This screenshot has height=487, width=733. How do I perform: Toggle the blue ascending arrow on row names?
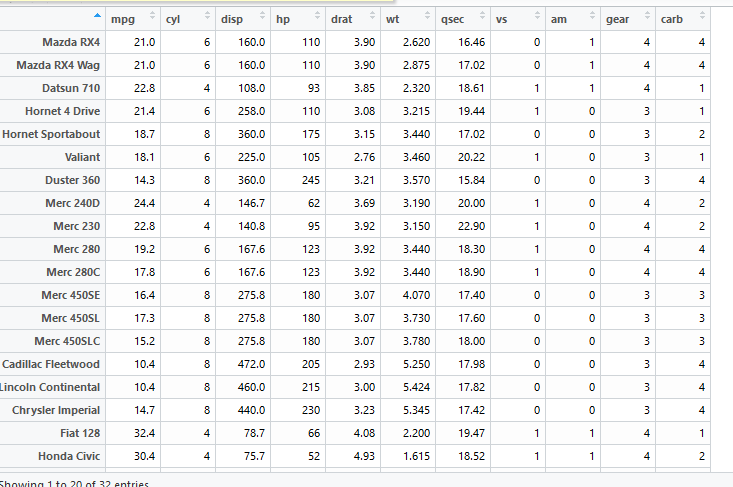click(96, 17)
